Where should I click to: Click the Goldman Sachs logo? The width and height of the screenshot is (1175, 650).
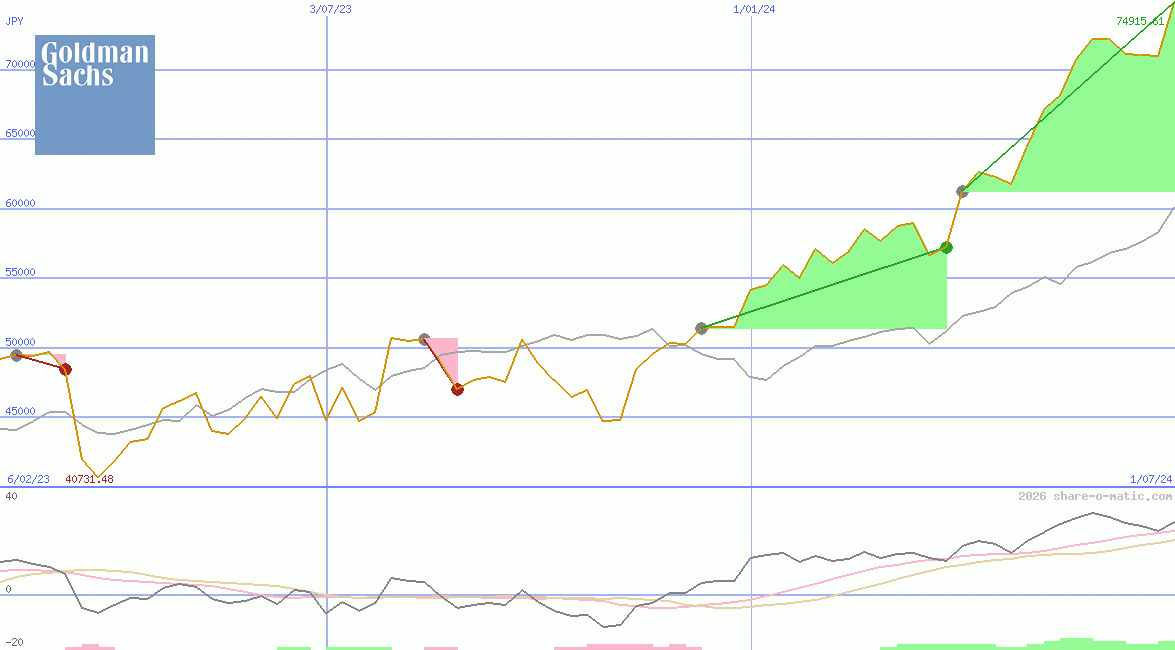(94, 95)
